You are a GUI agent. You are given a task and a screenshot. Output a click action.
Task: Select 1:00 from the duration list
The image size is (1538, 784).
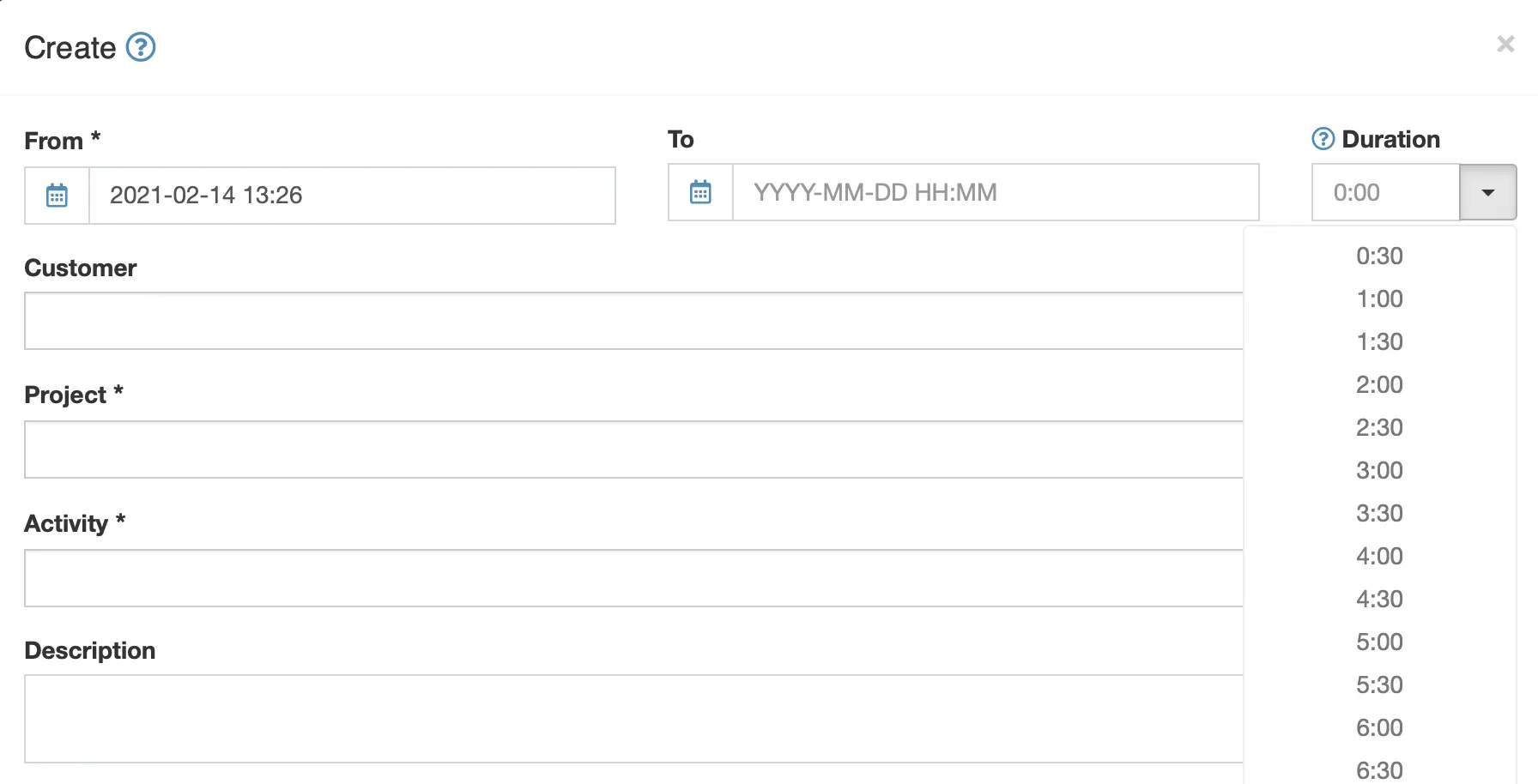(1379, 299)
